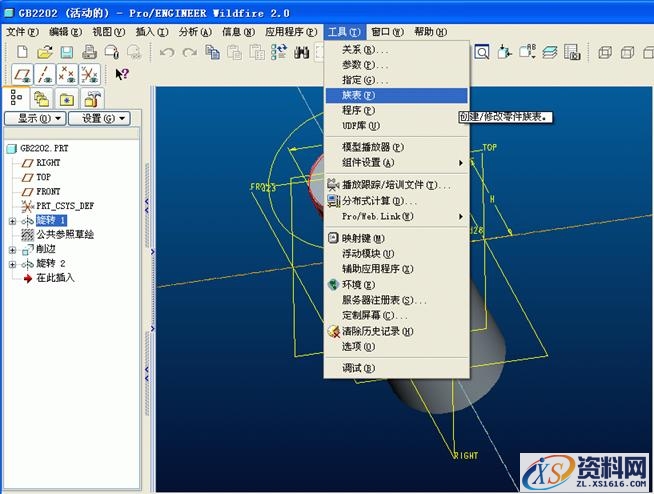Choose 映射键(M) menu entry

tap(396, 239)
